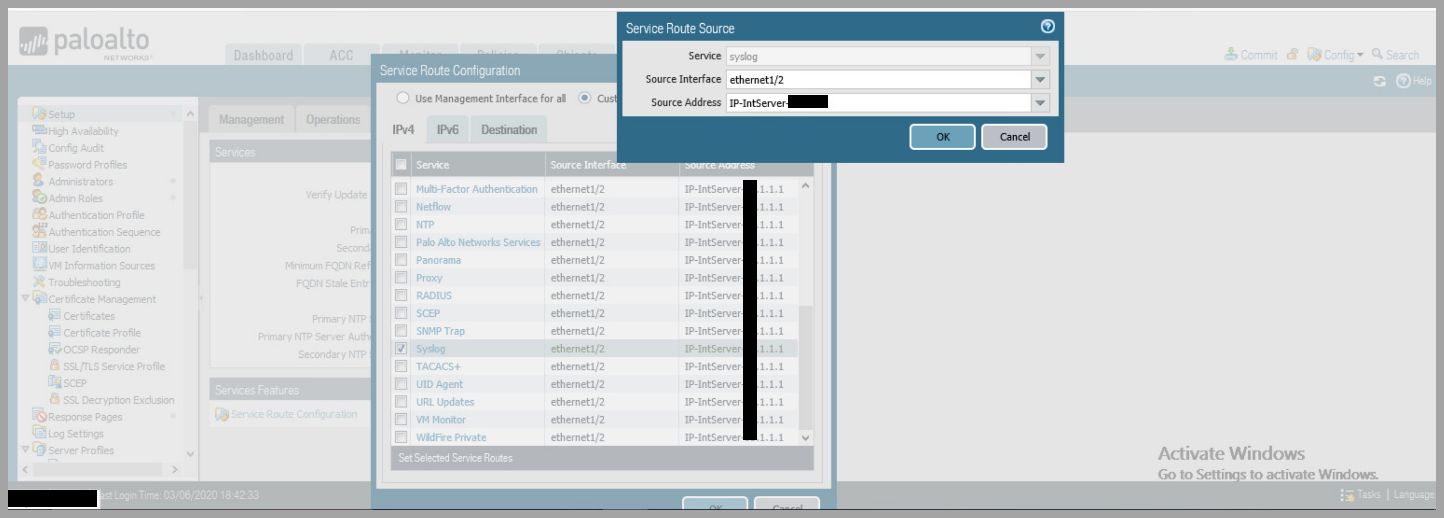Screen dimensions: 1444x518
Task: Check the WildFire Private row checkbox
Action: point(401,437)
